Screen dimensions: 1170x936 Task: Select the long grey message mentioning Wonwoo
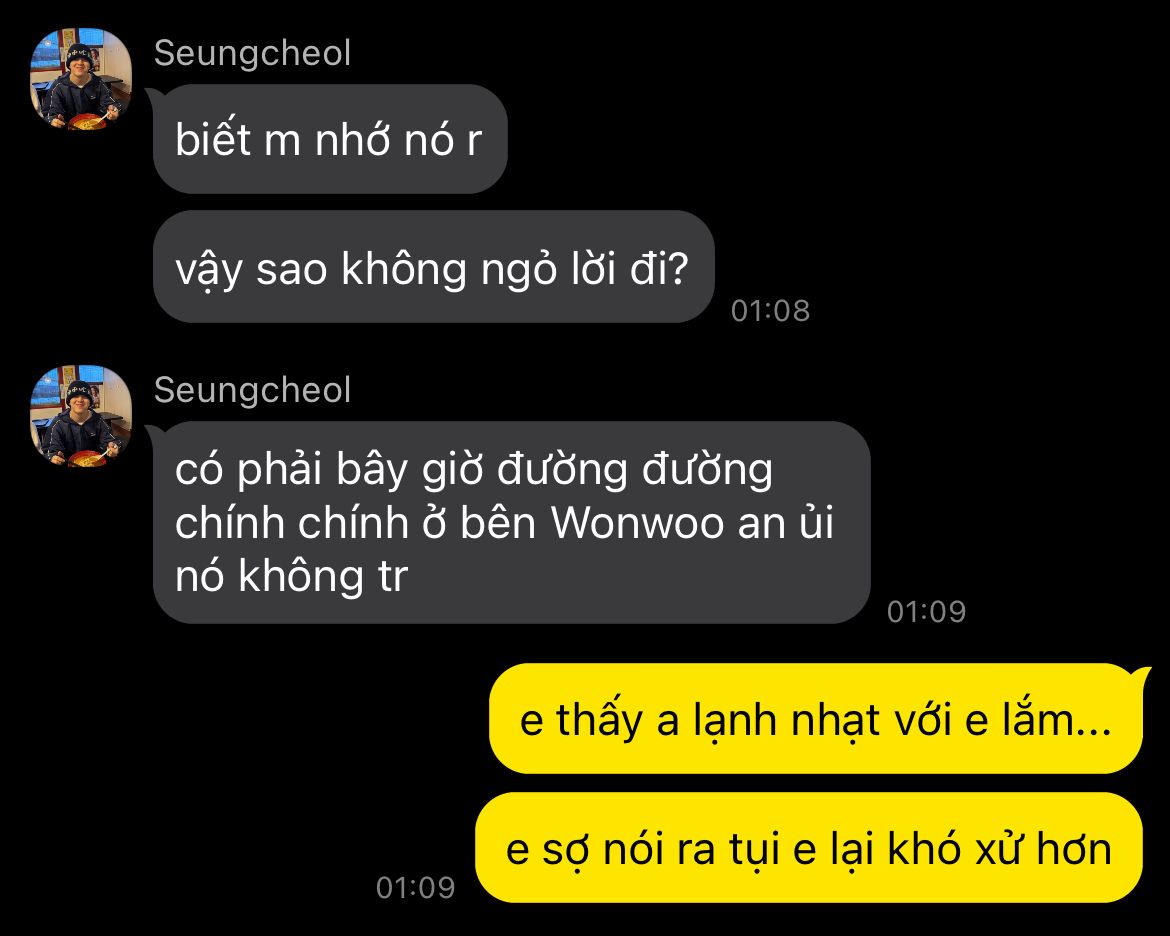coord(511,522)
